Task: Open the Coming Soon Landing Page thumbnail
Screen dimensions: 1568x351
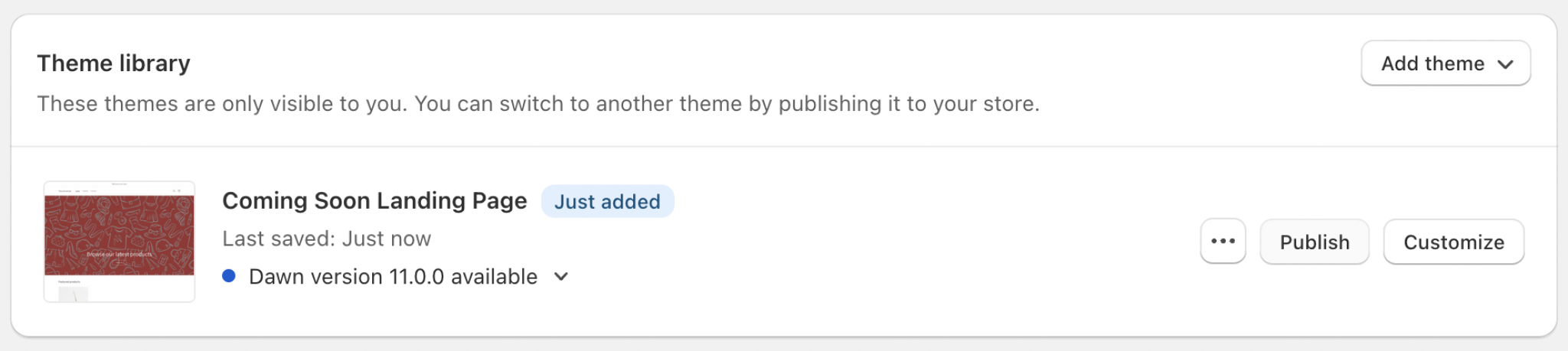Action: [119, 241]
